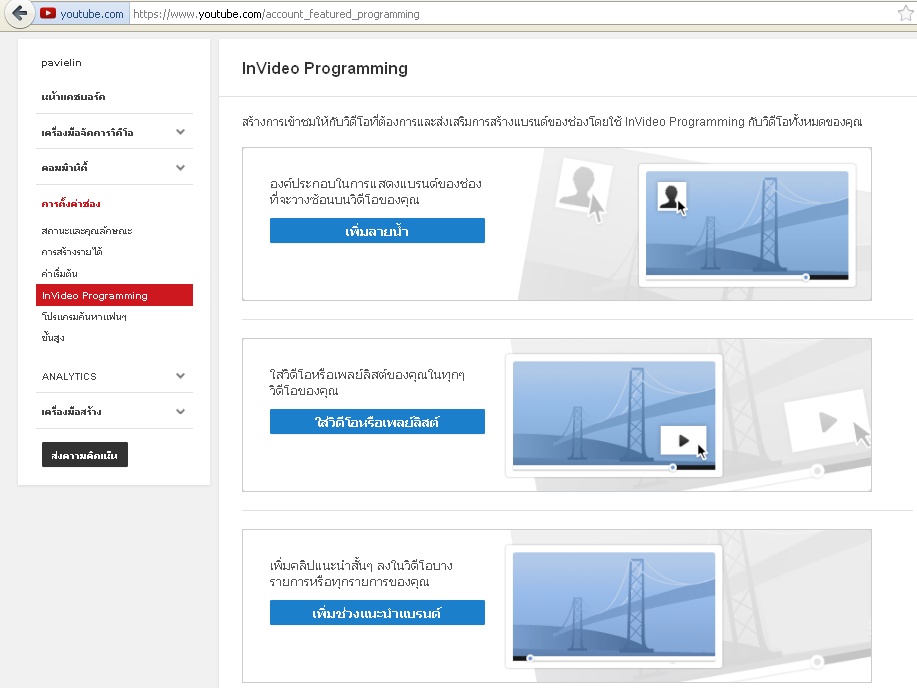Screen dimensions: 917x688
Task: Click the large faded avatar icon
Action: (584, 184)
